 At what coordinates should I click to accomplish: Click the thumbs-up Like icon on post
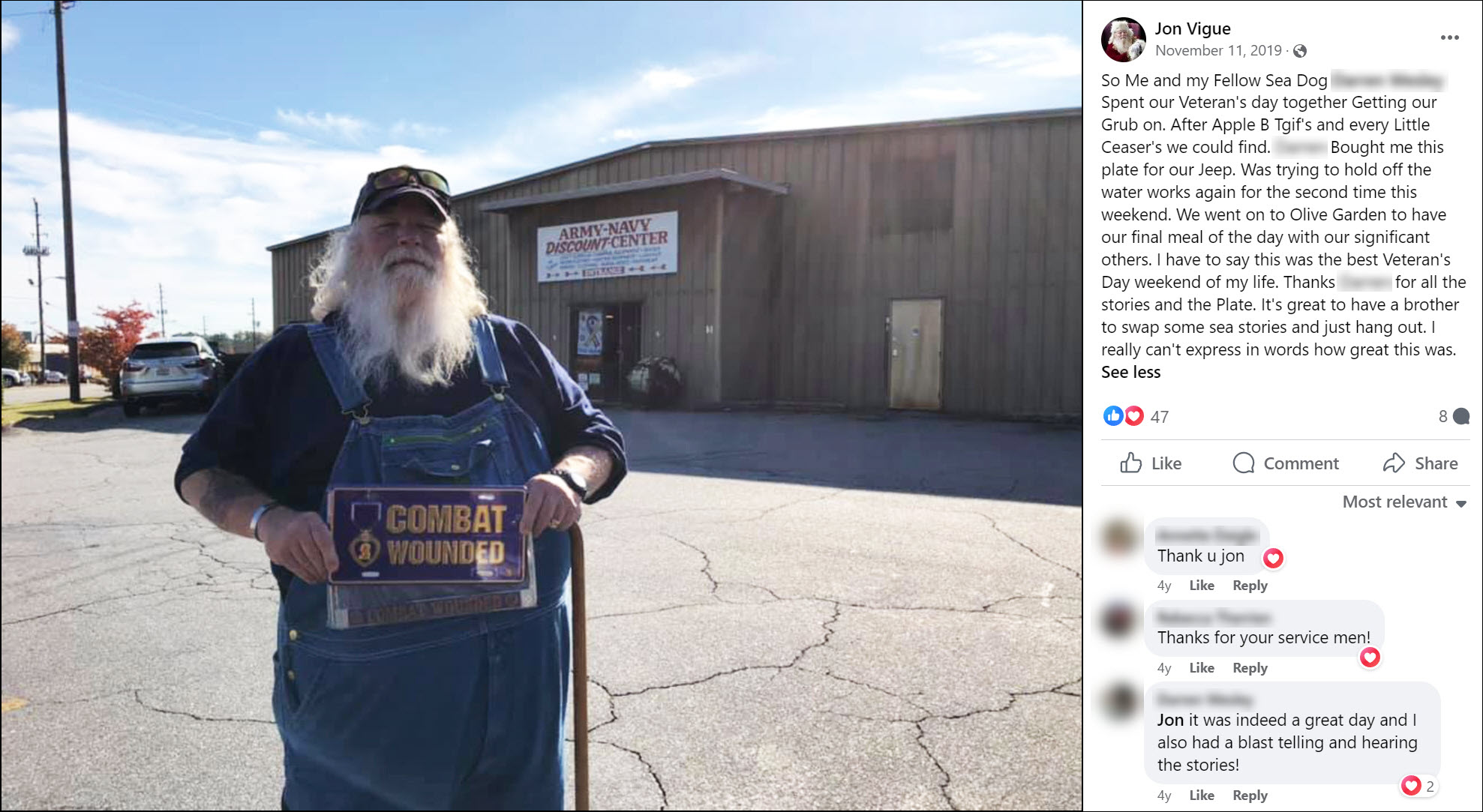coord(1130,463)
